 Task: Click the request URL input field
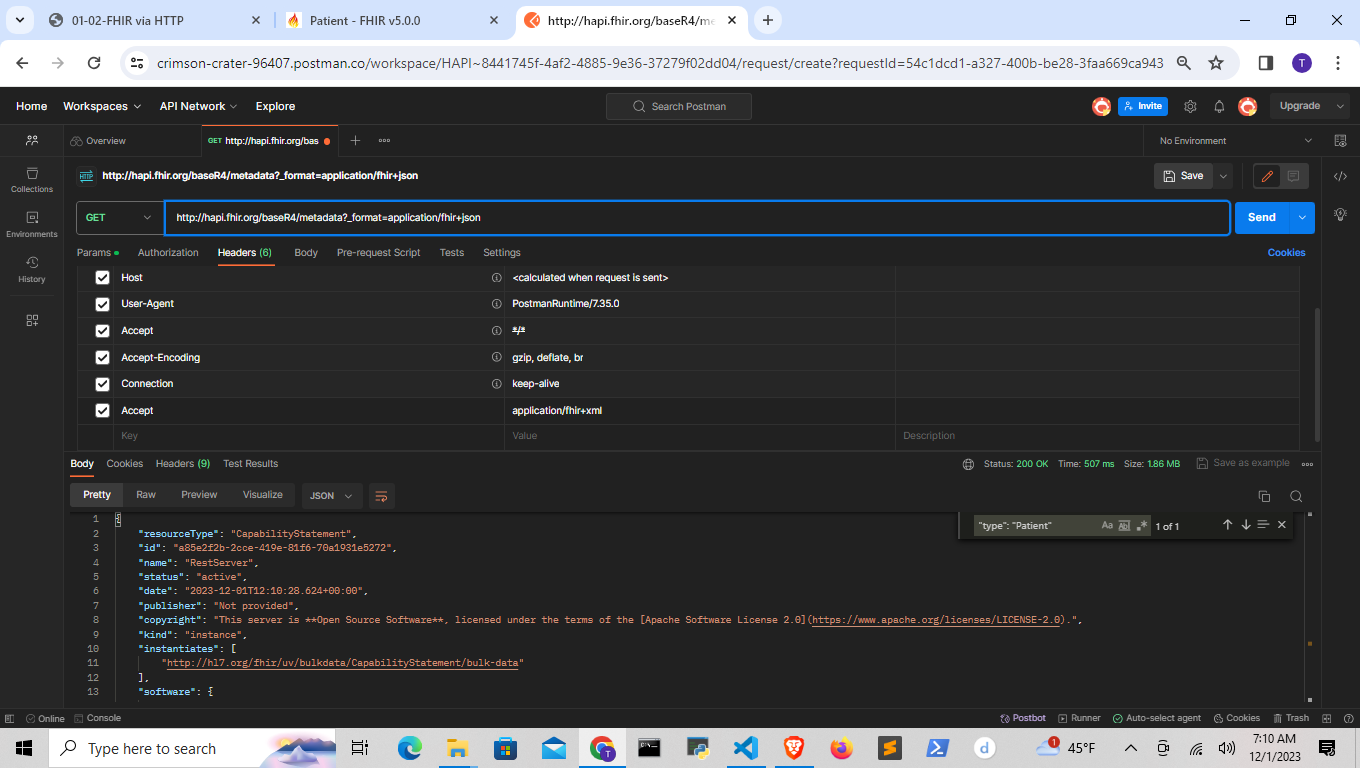[x=698, y=217]
